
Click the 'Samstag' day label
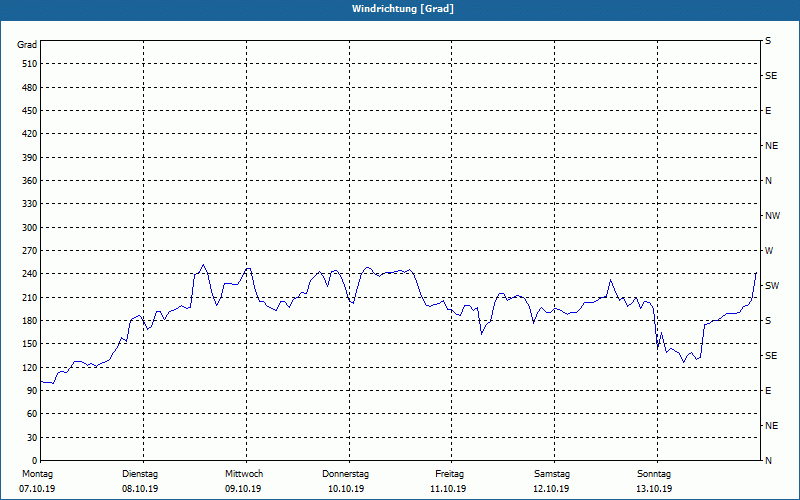pyautogui.click(x=552, y=474)
